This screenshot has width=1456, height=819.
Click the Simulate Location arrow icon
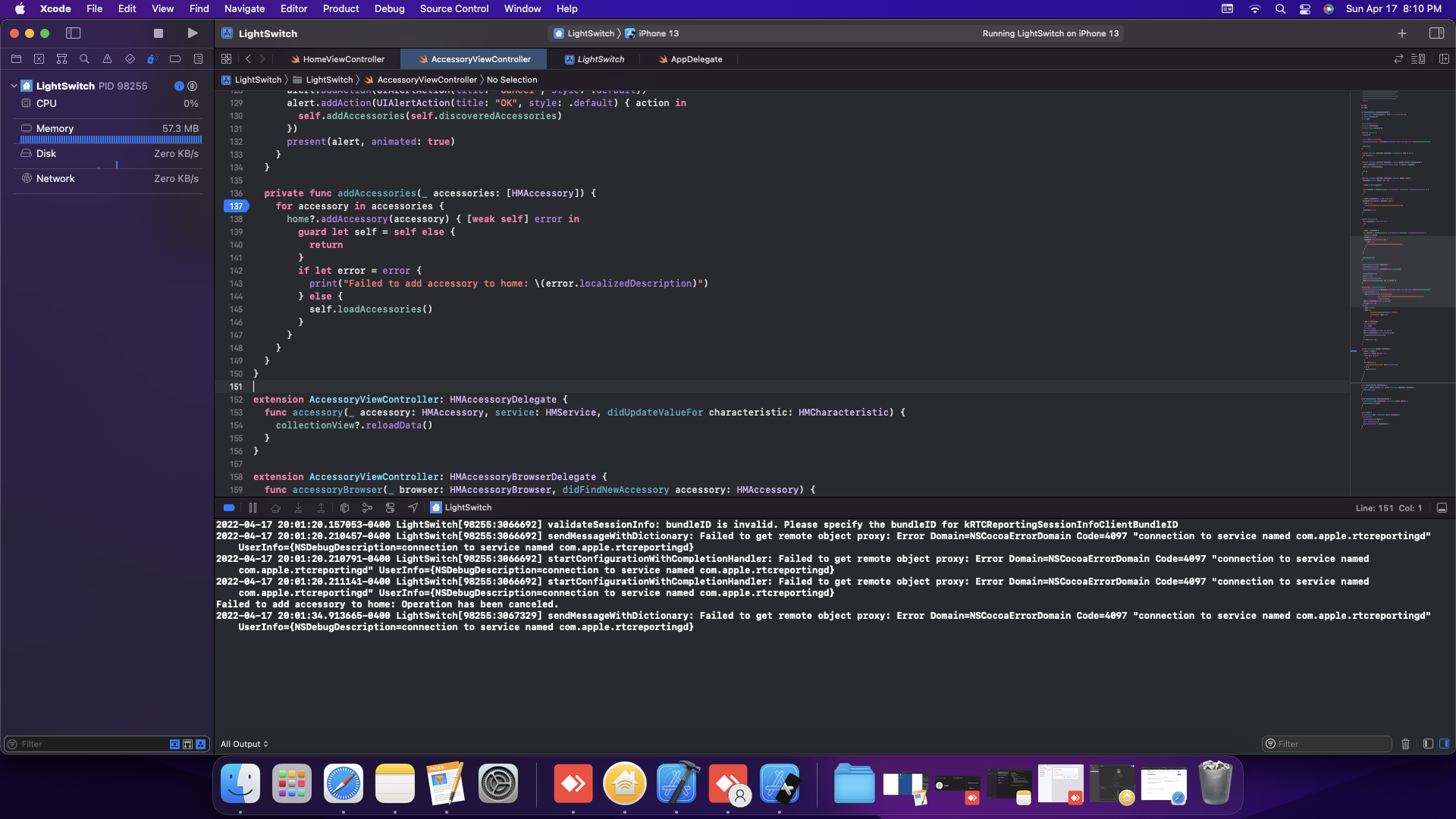tap(413, 508)
